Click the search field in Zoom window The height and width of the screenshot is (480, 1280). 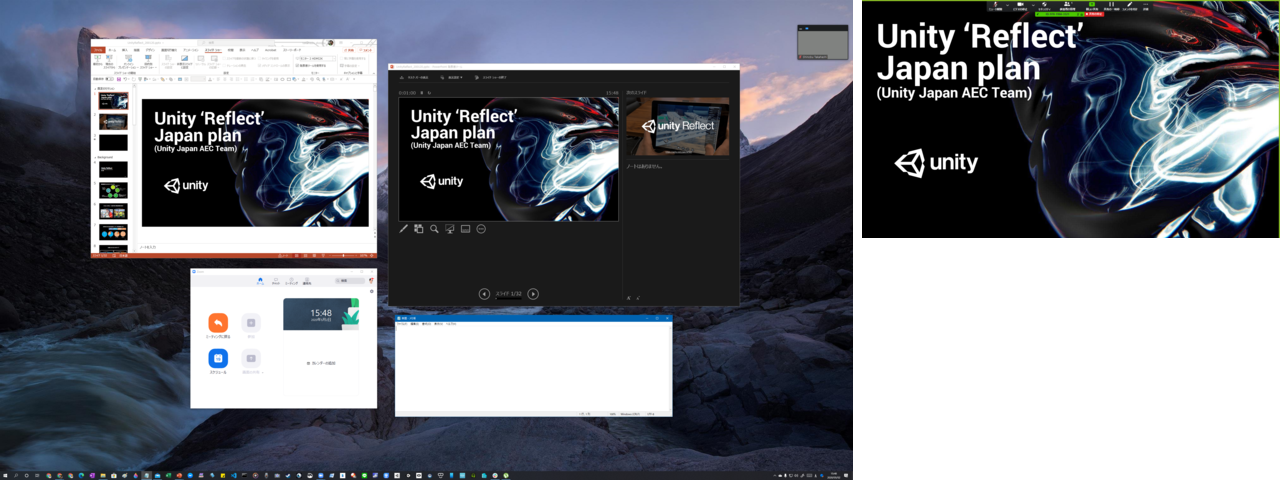[349, 281]
